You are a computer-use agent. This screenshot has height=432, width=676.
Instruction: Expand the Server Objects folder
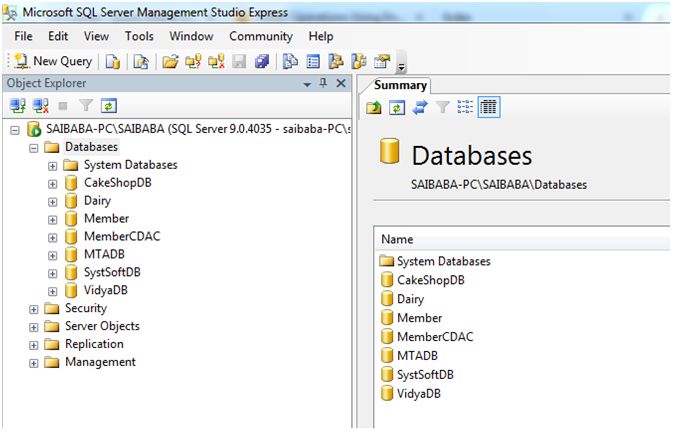coord(34,327)
